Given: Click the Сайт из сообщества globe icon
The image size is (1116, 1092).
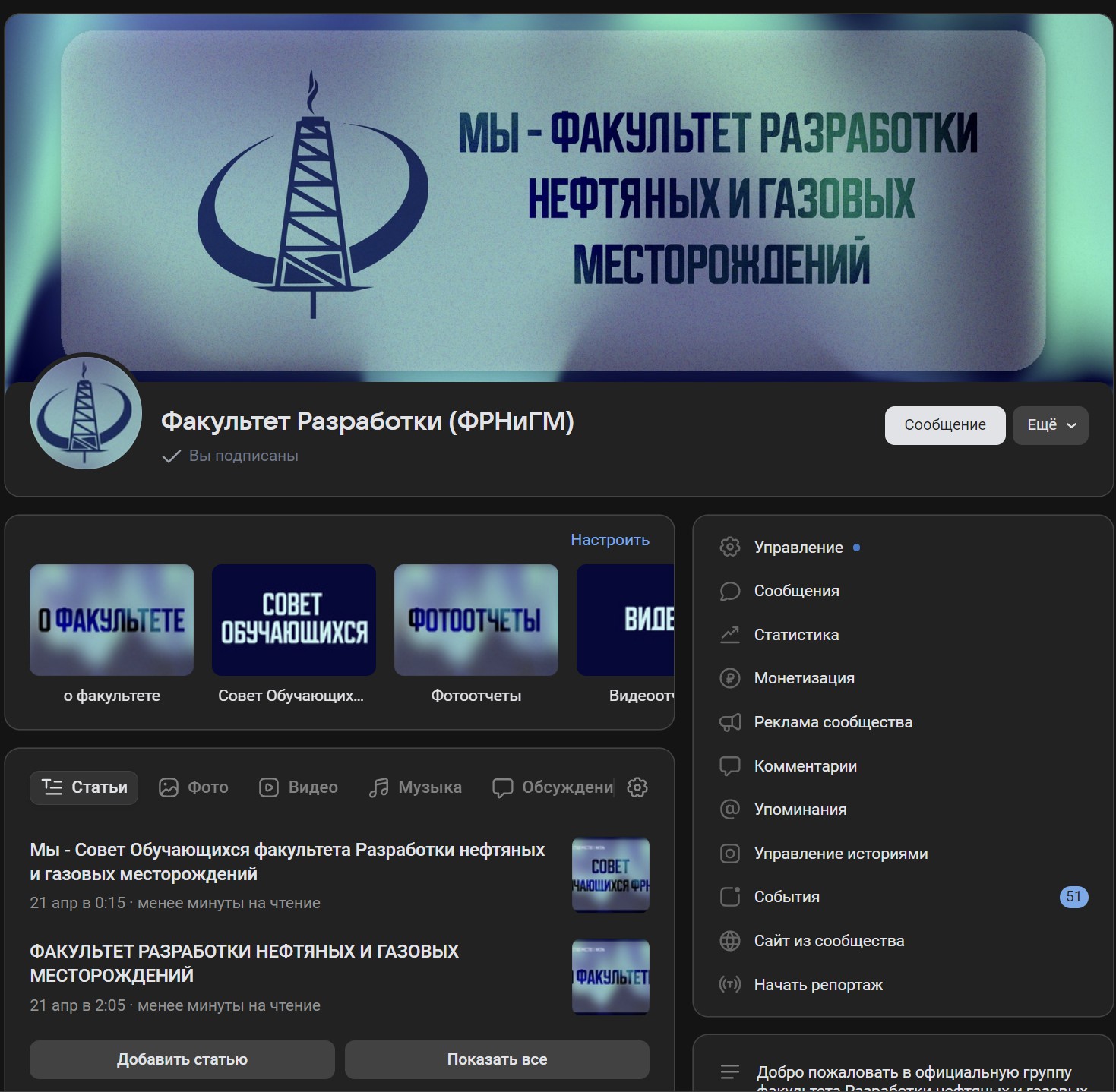Looking at the screenshot, I should [x=729, y=941].
